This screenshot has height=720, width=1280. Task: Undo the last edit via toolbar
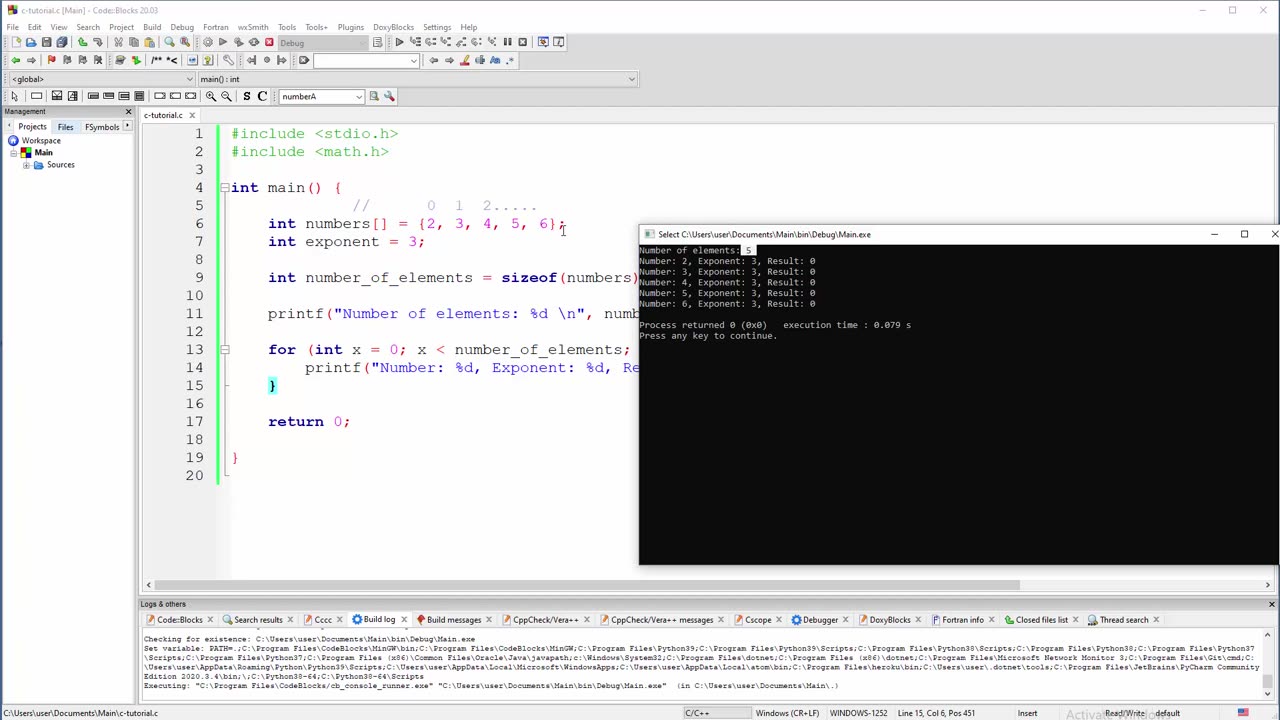pyautogui.click(x=82, y=42)
